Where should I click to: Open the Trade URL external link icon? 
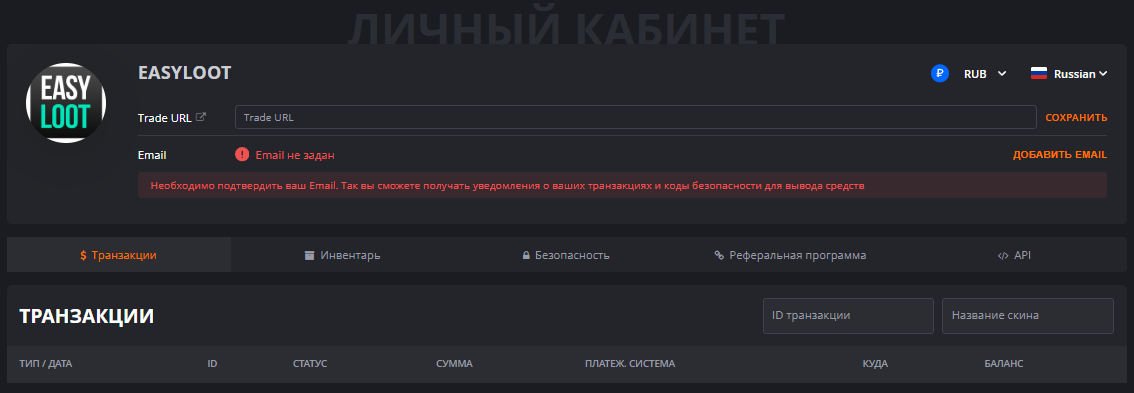click(201, 117)
